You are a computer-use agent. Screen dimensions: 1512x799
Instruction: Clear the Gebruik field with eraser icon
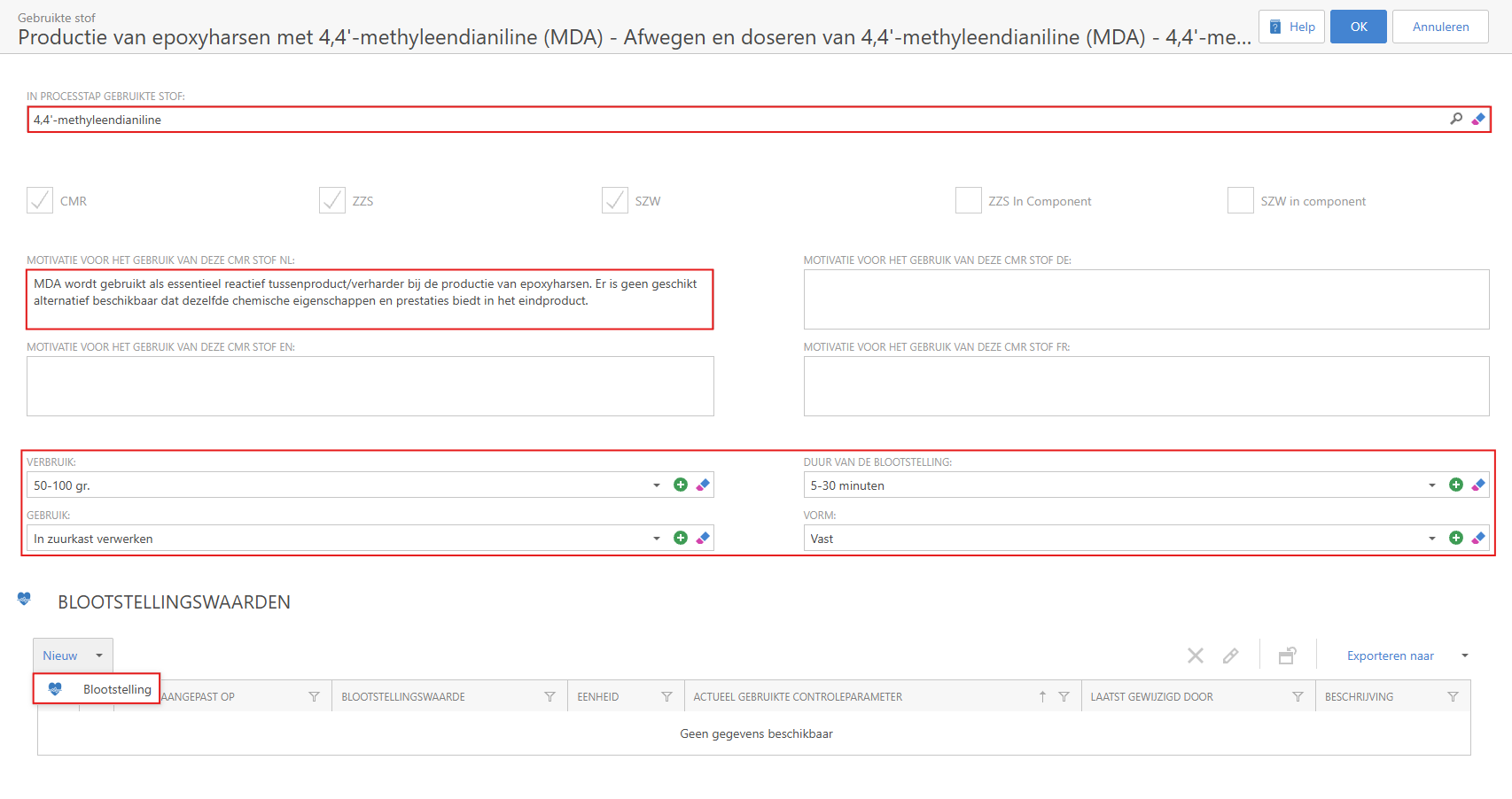(x=703, y=538)
